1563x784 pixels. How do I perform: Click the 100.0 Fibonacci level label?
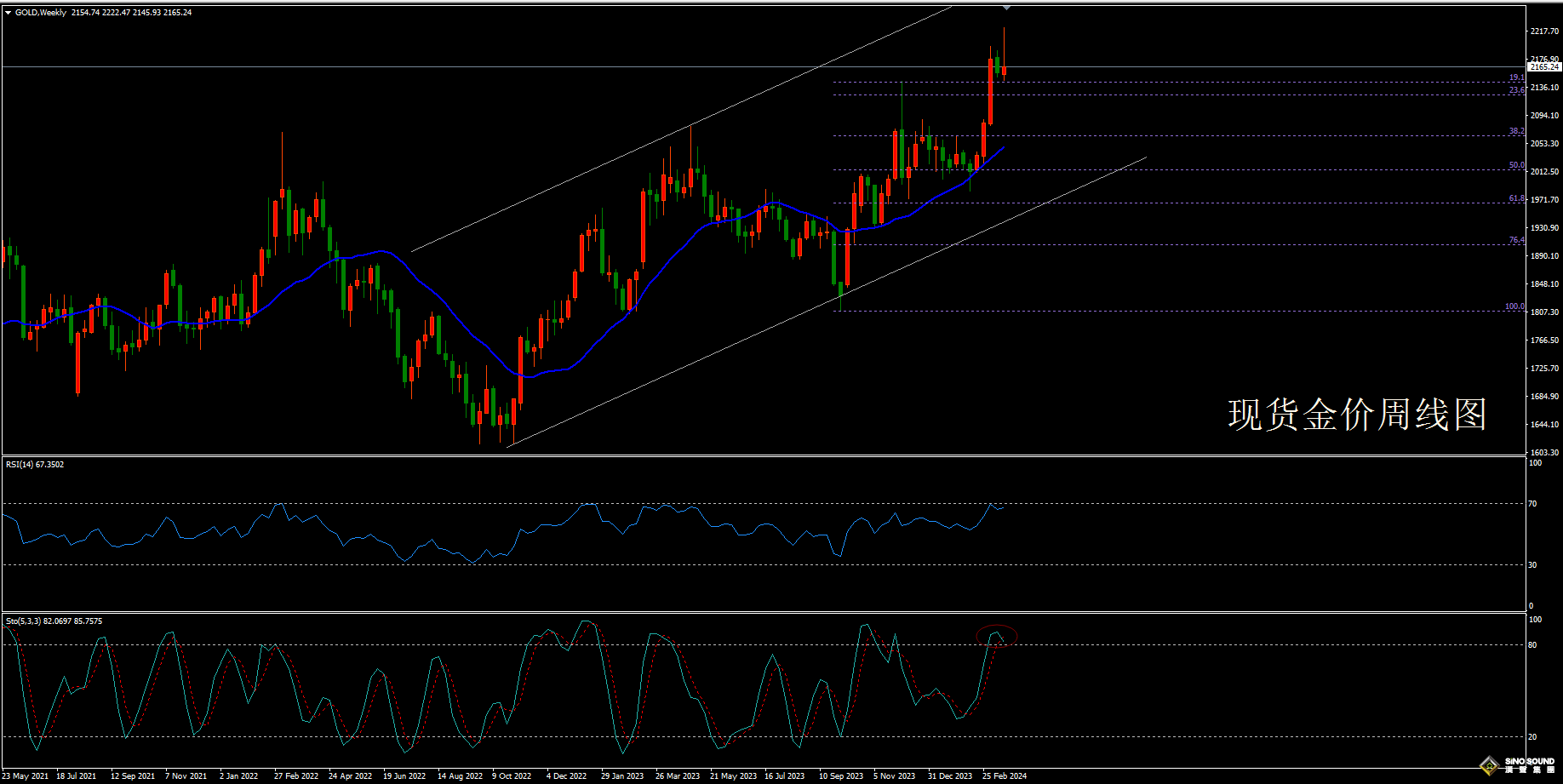point(1514,306)
